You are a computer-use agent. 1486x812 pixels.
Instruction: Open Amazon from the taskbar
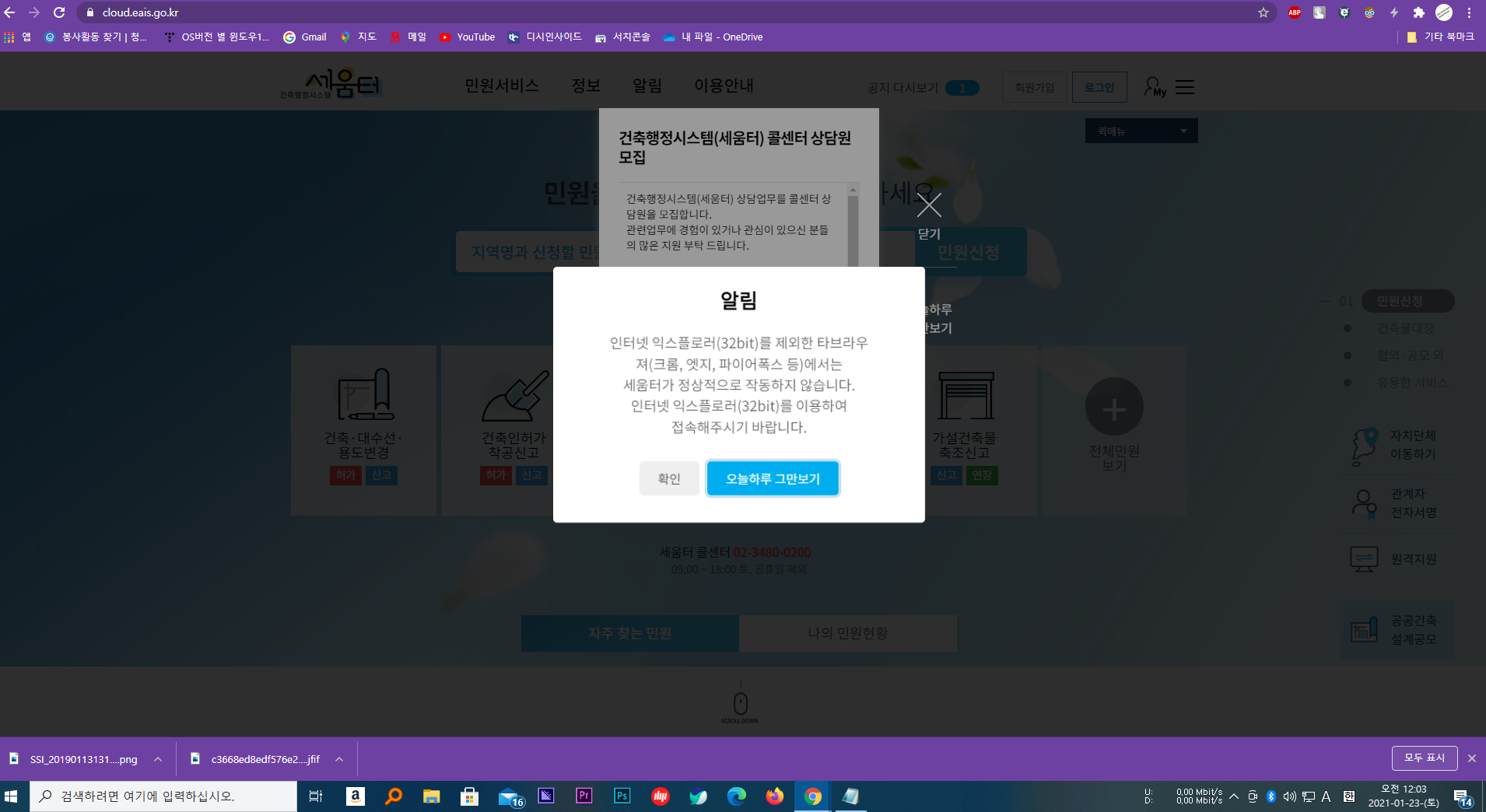tap(356, 796)
